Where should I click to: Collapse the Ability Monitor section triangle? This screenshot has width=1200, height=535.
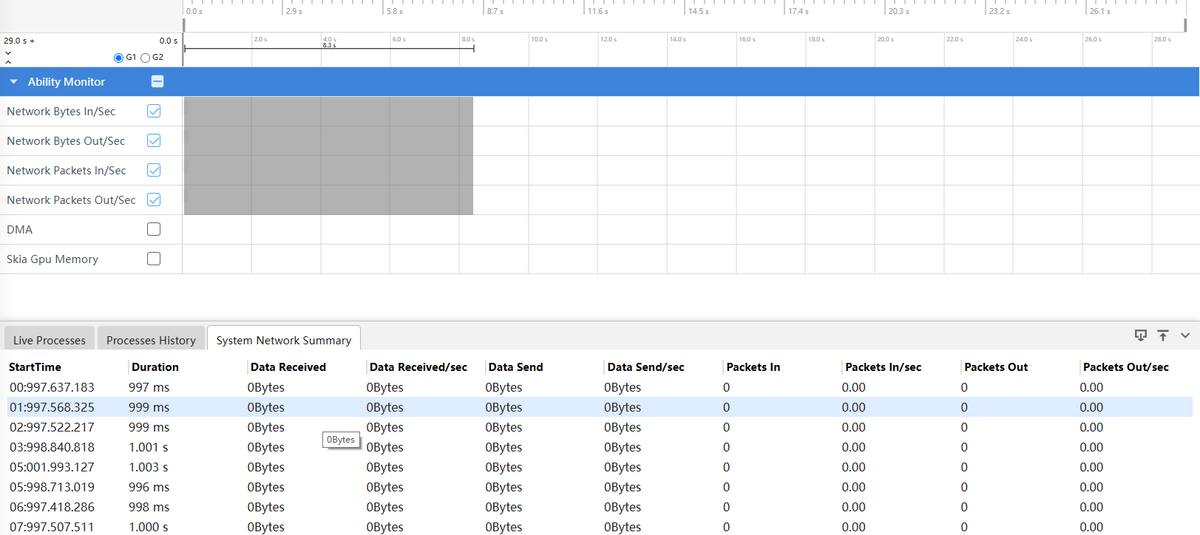(13, 82)
